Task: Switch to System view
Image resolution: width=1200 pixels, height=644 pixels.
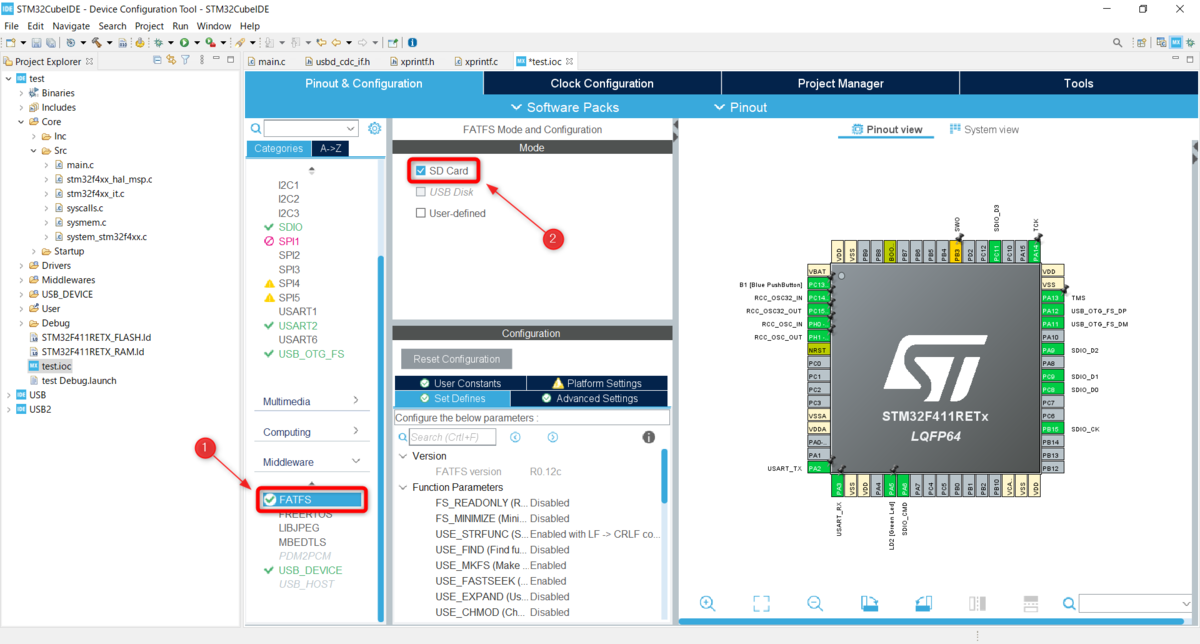Action: coord(984,130)
